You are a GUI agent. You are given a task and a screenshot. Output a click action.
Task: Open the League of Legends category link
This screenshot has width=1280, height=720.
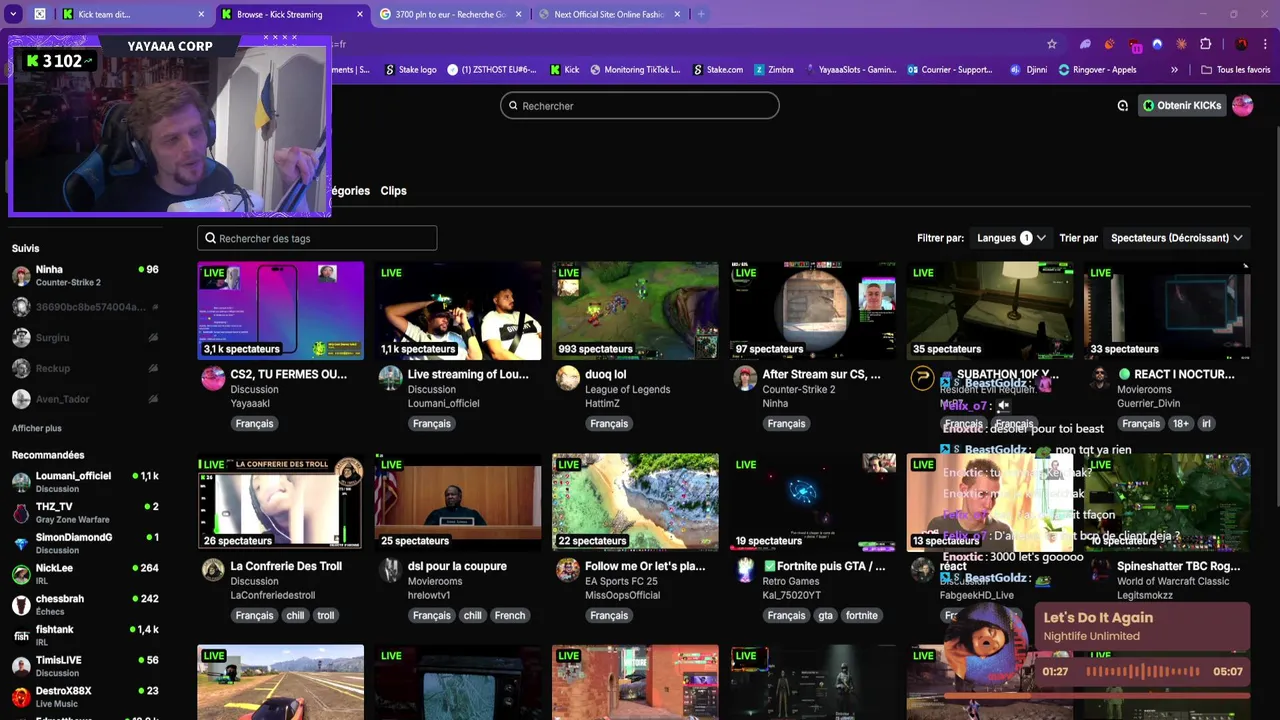coord(627,389)
